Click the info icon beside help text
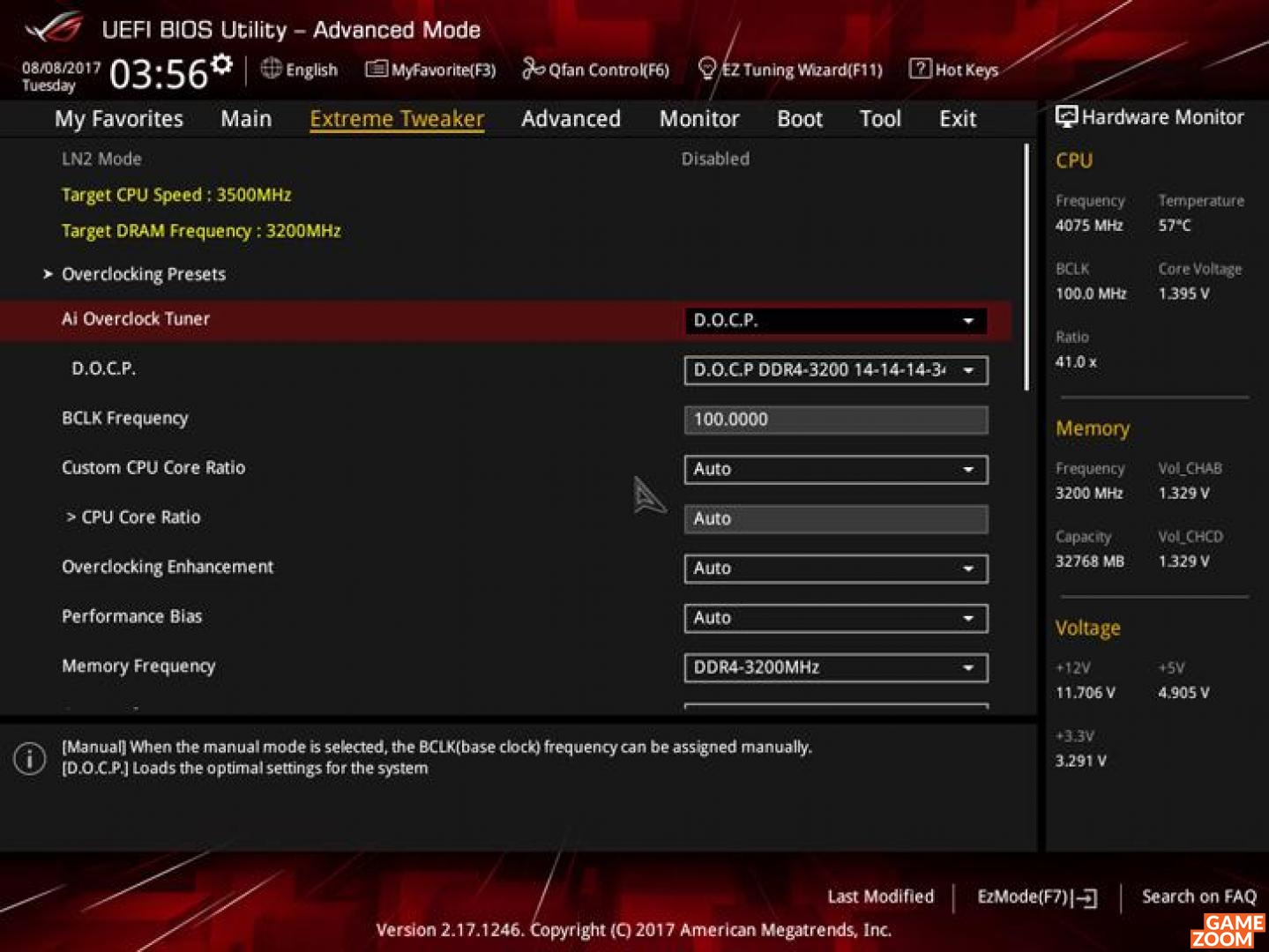 tap(29, 758)
